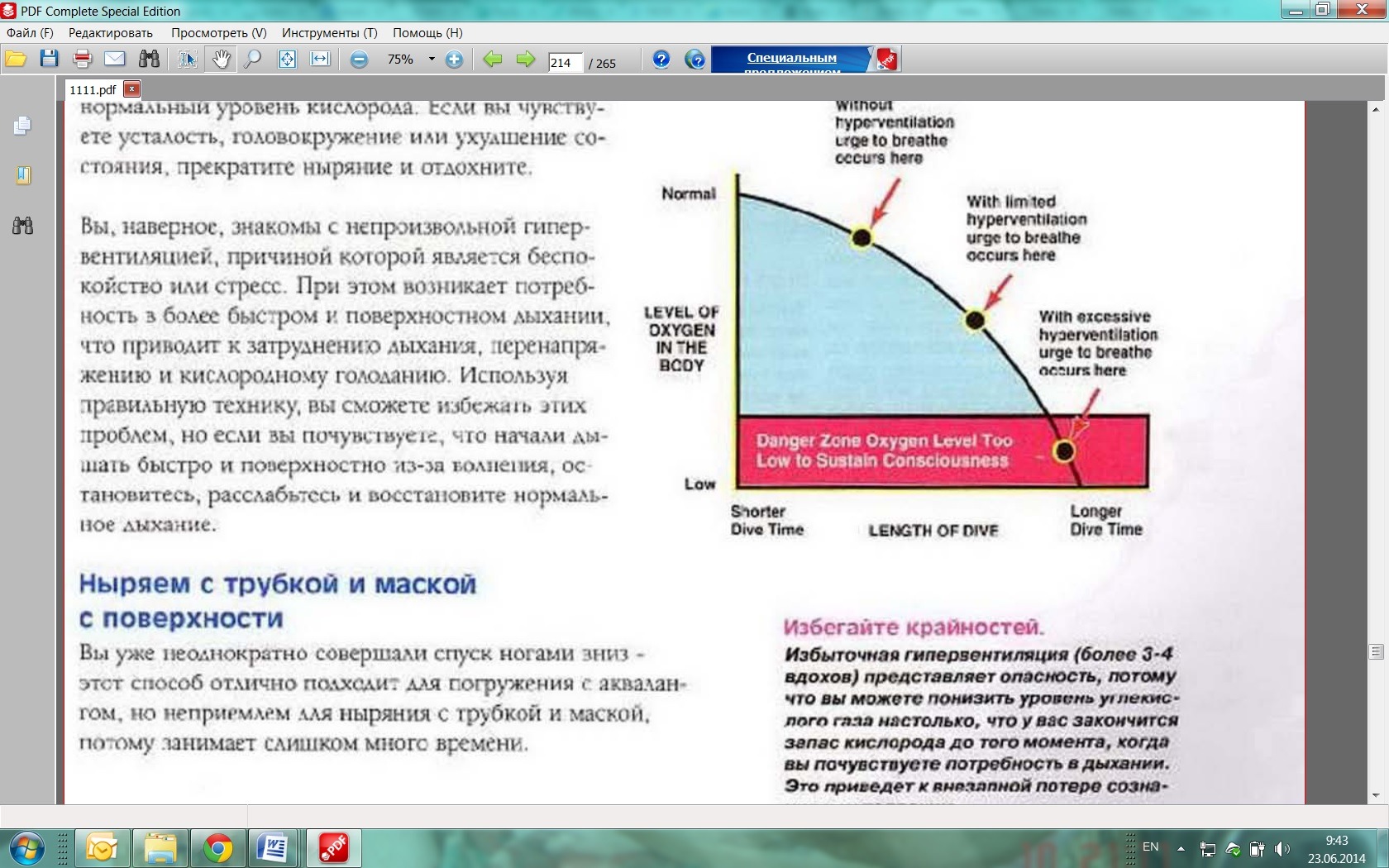Click the vertical scrollbar down arrow
1389x868 pixels.
[x=1376, y=795]
